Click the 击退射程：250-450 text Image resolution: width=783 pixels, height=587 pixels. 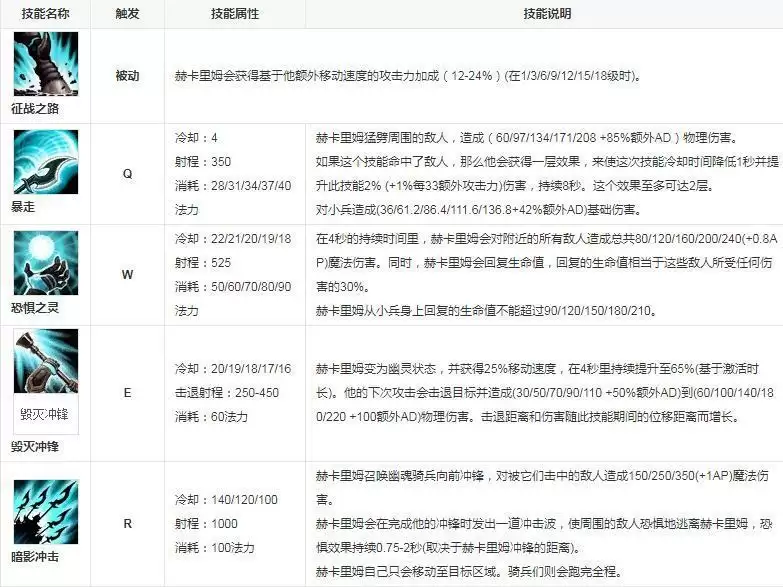click(227, 393)
